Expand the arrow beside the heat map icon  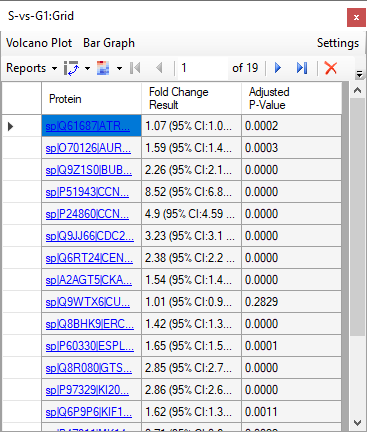click(x=119, y=68)
